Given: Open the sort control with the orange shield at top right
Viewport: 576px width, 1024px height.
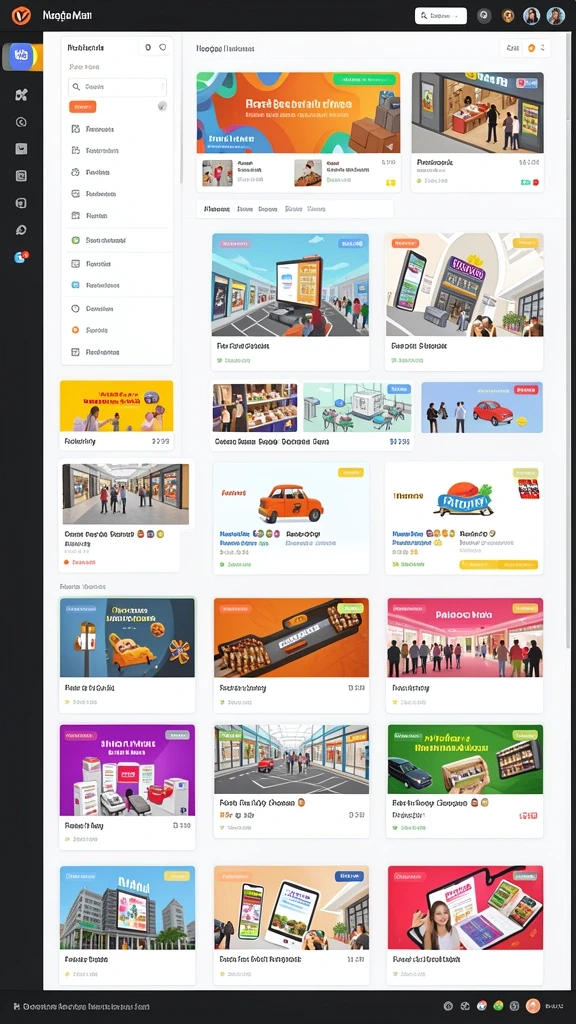Looking at the screenshot, I should point(525,48).
